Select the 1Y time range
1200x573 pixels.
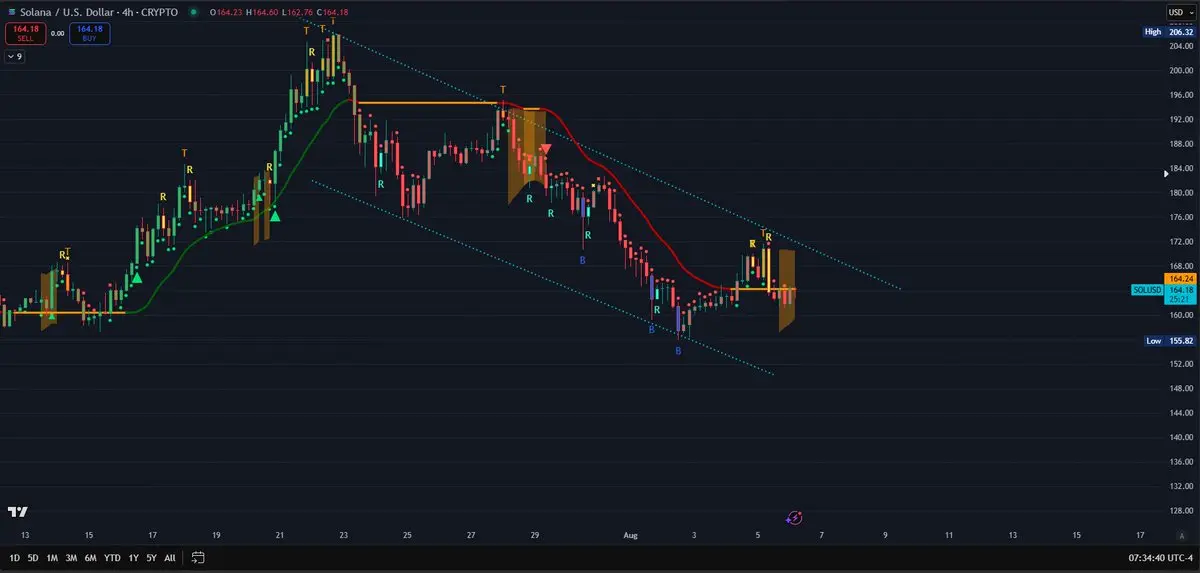coord(134,557)
